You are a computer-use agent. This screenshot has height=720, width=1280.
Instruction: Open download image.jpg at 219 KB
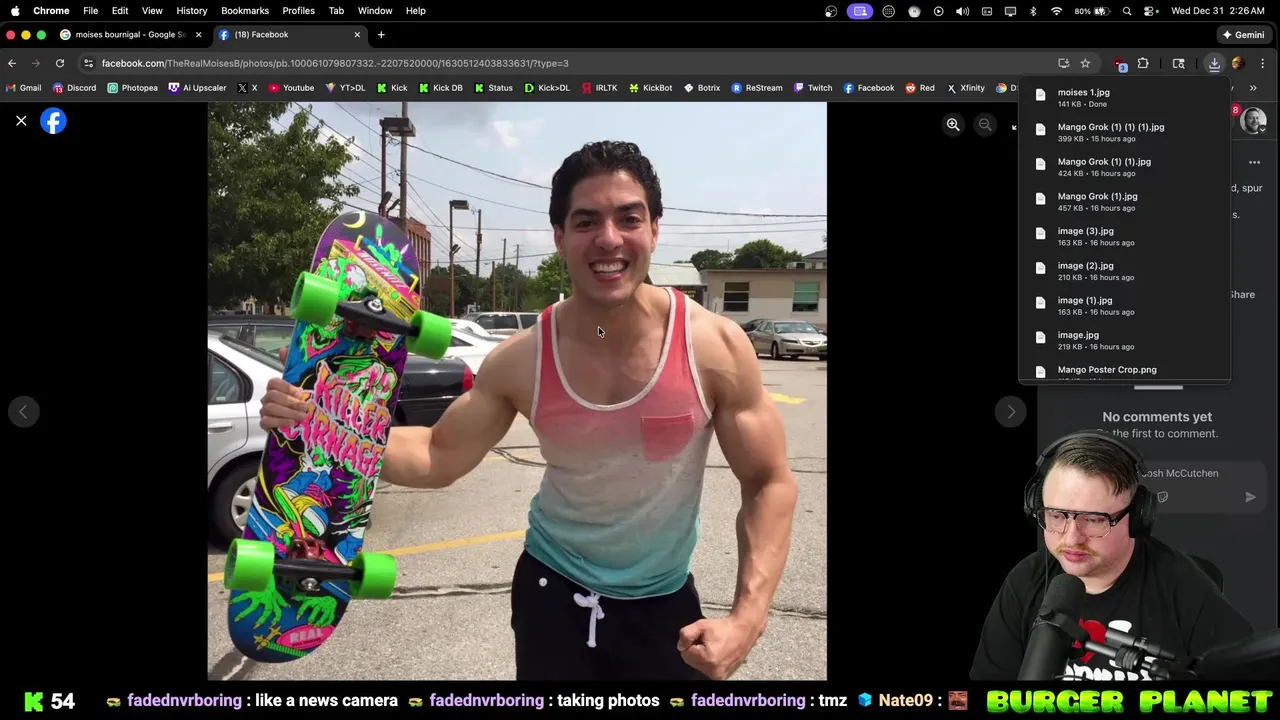click(1124, 341)
